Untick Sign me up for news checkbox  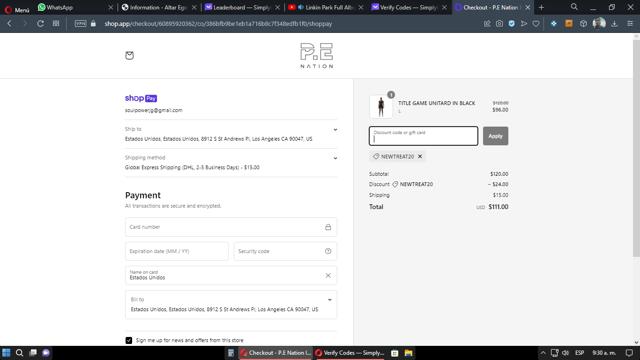[x=129, y=340]
